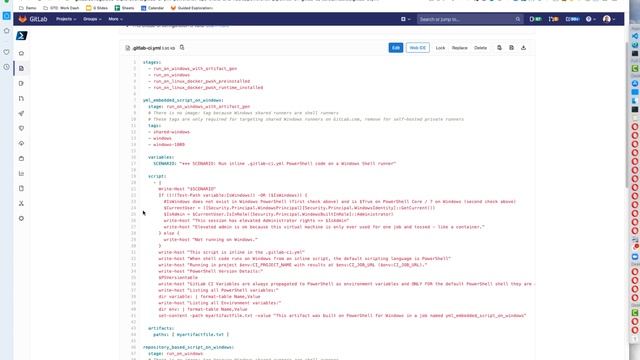The image size is (640, 360).
Task: Open the Merge requests counter in the top navbar
Action: click(x=553, y=19)
